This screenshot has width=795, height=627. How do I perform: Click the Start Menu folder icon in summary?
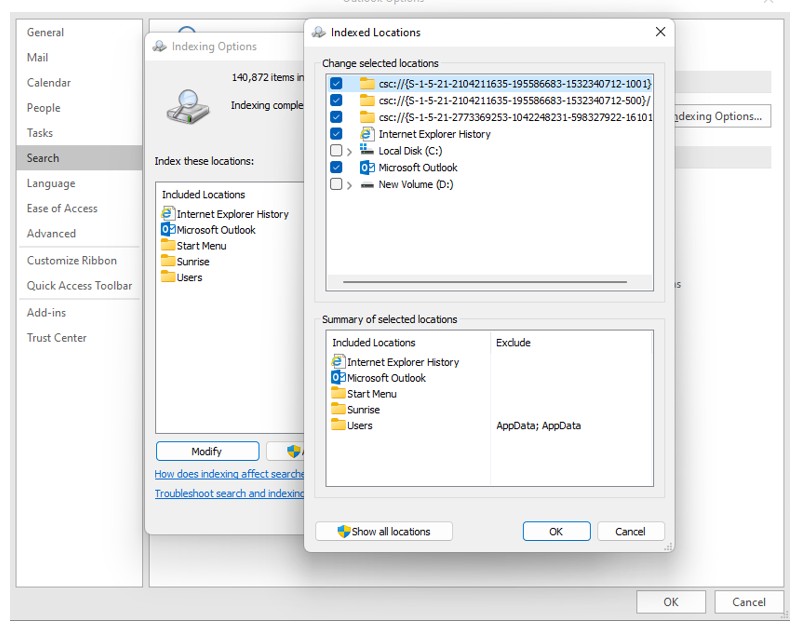click(x=338, y=394)
